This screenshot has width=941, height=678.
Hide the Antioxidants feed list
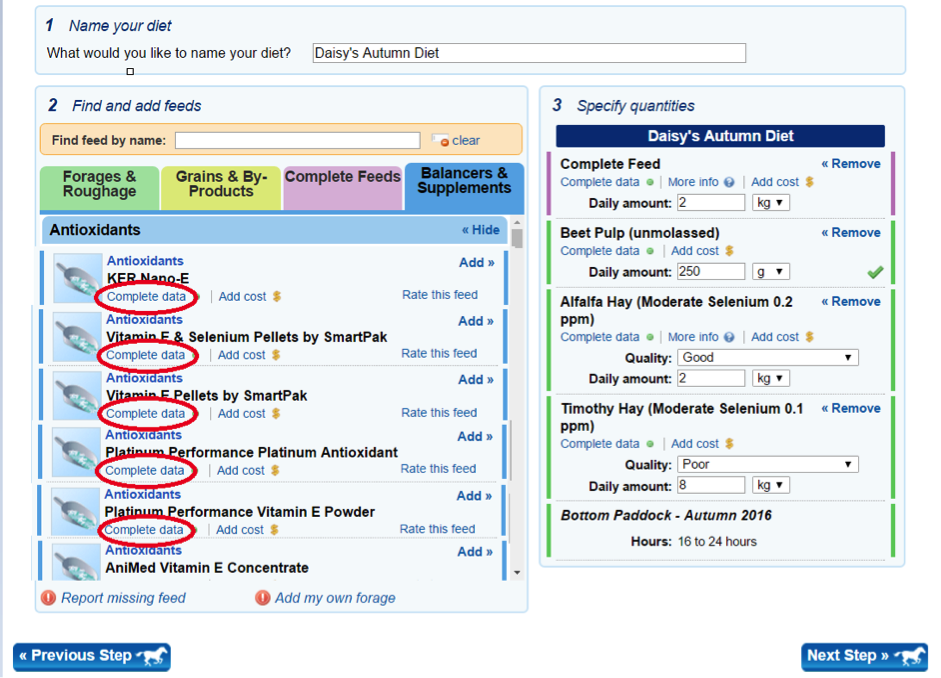pyautogui.click(x=480, y=230)
